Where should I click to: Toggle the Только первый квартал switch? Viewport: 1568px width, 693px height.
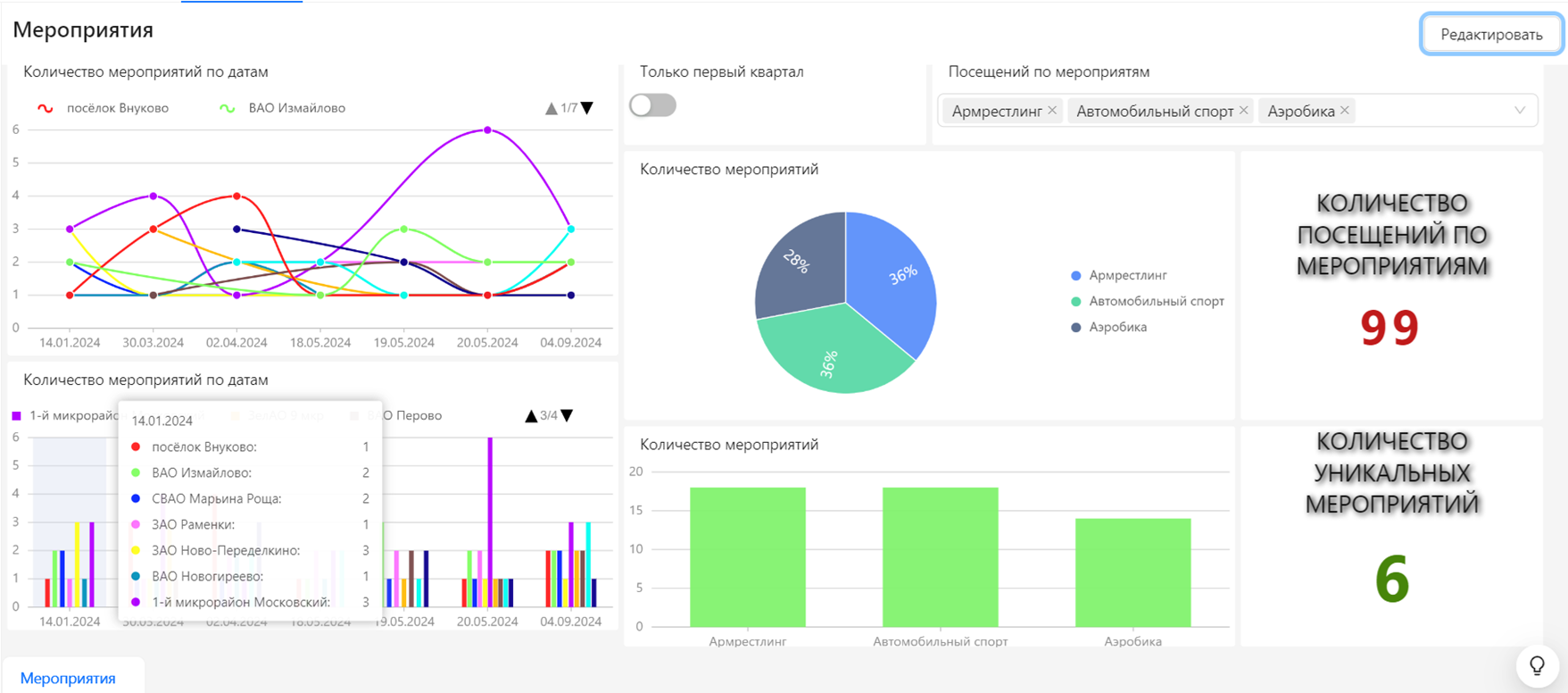click(x=652, y=105)
